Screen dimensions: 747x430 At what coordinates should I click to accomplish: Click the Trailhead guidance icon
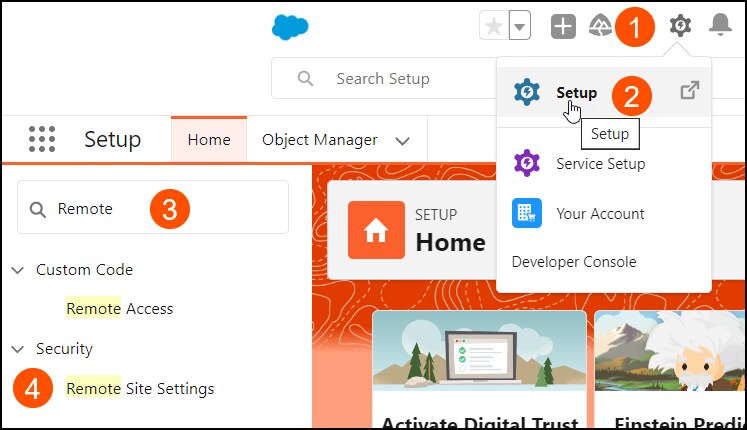[x=600, y=26]
